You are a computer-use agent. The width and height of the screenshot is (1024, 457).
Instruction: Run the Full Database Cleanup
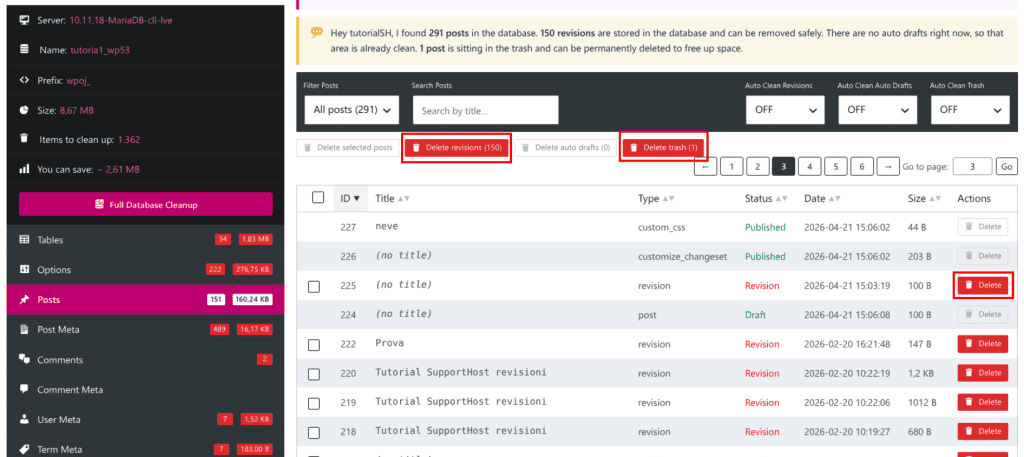146,204
